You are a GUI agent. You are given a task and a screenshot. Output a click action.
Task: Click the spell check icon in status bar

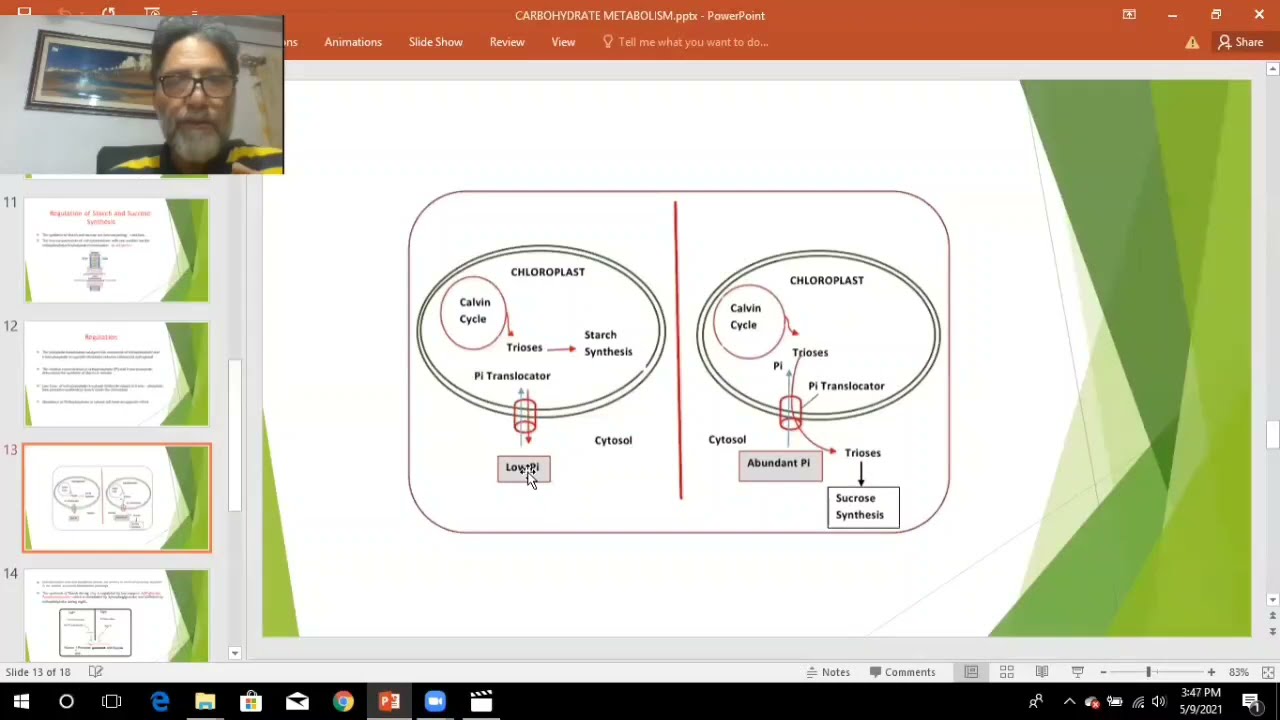tap(96, 672)
